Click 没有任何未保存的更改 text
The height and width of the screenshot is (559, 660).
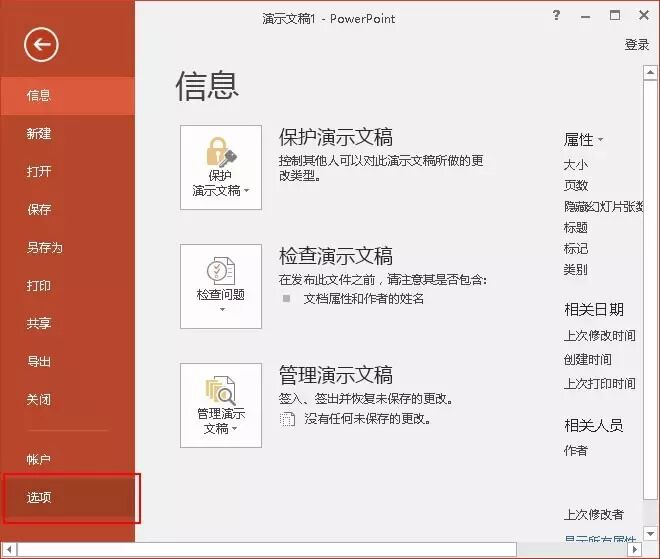[x=367, y=419]
